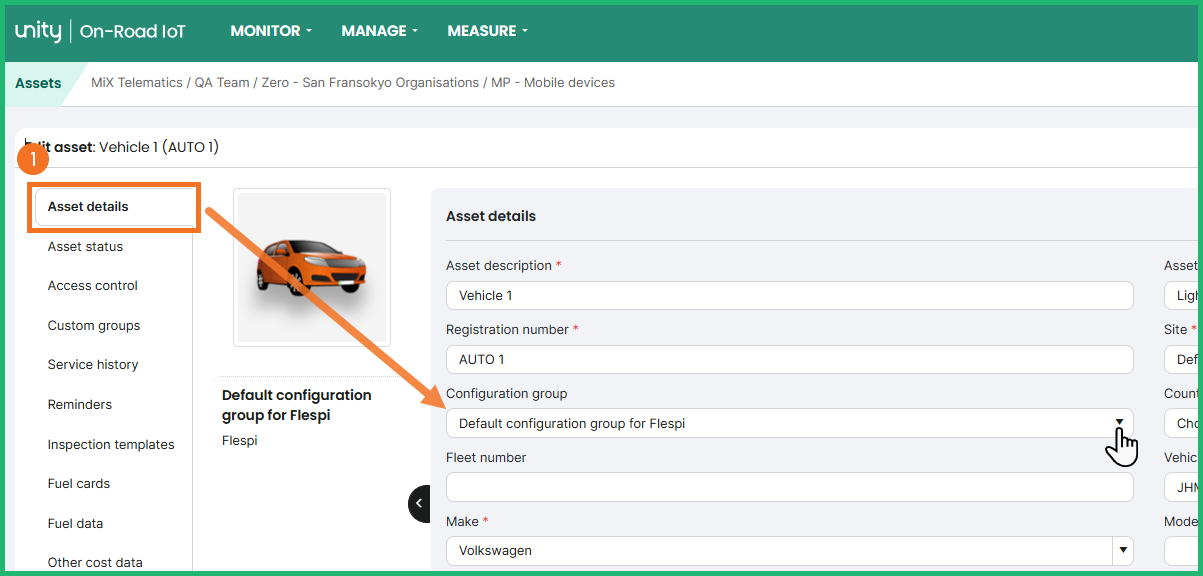Open the Make dropdown showing Volkswagen
The image size is (1203, 576).
click(1122, 550)
